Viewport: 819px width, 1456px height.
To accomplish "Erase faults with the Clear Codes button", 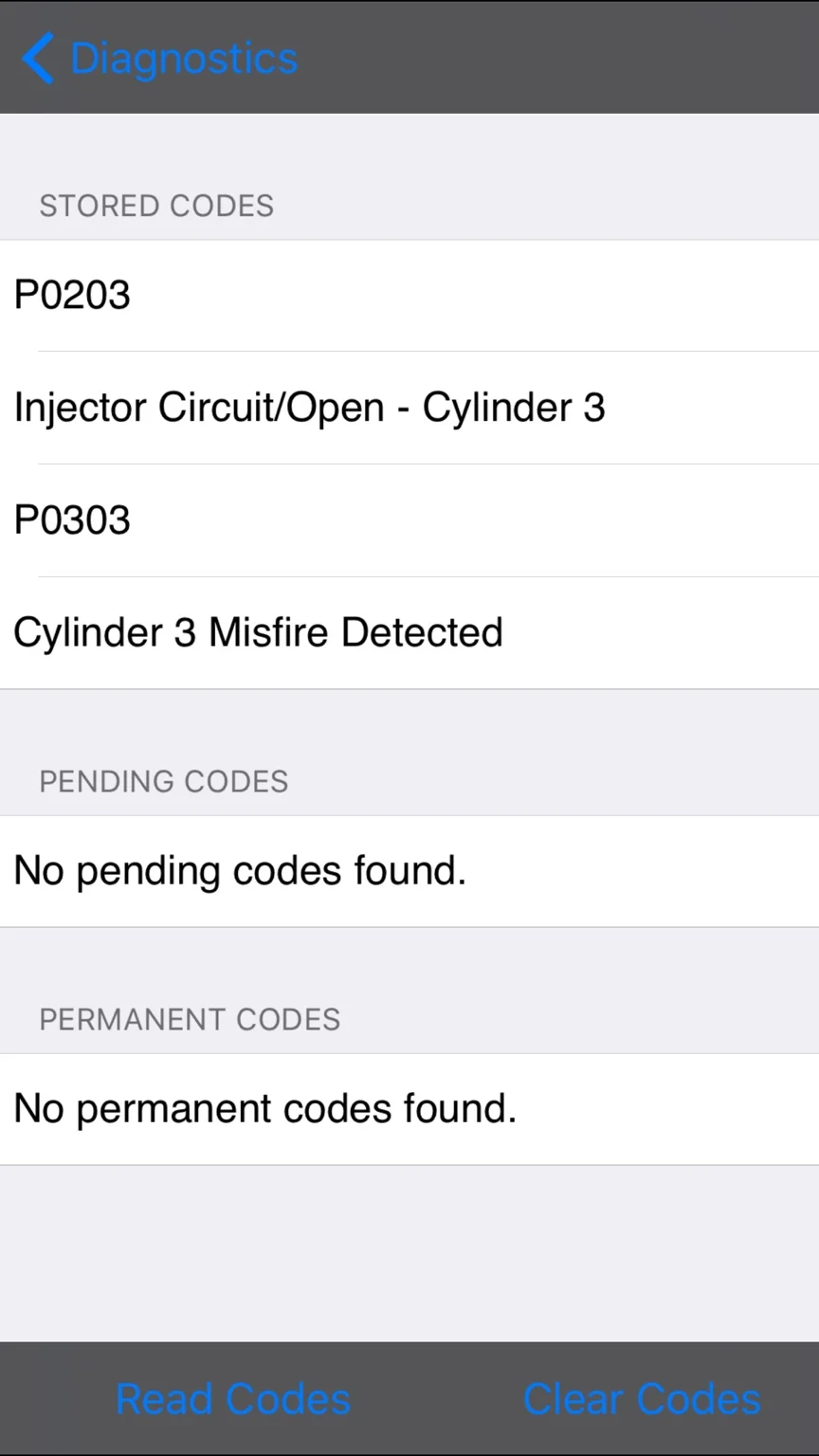I will [x=642, y=1399].
